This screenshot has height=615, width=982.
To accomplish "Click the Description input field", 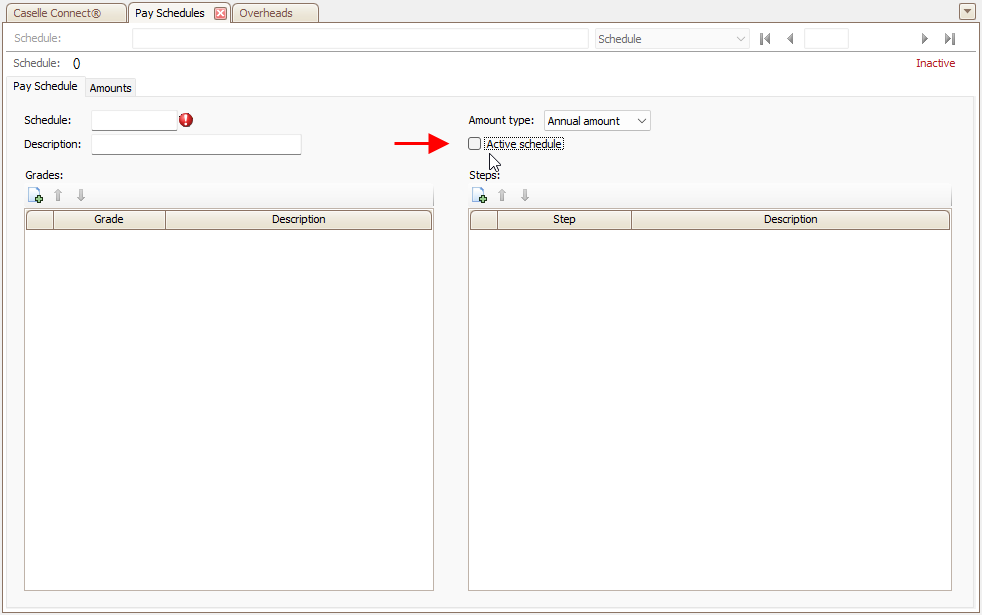I will [x=196, y=145].
